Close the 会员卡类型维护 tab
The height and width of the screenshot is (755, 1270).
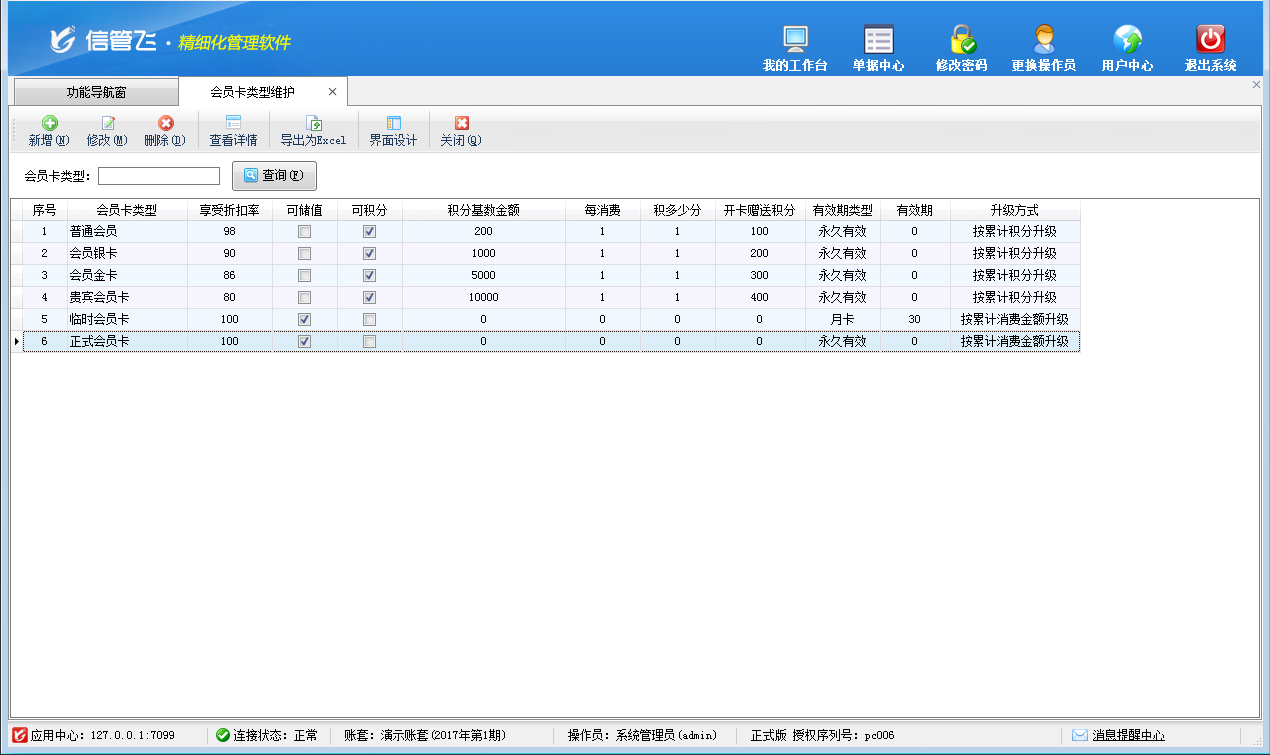(x=332, y=92)
